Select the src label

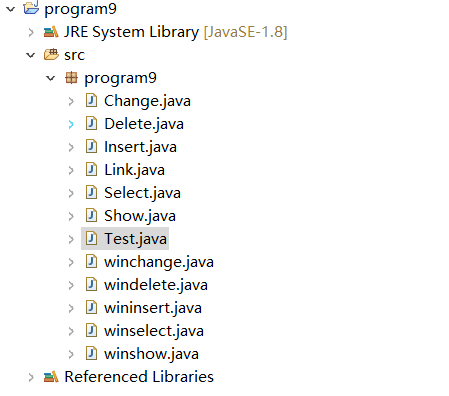75,55
